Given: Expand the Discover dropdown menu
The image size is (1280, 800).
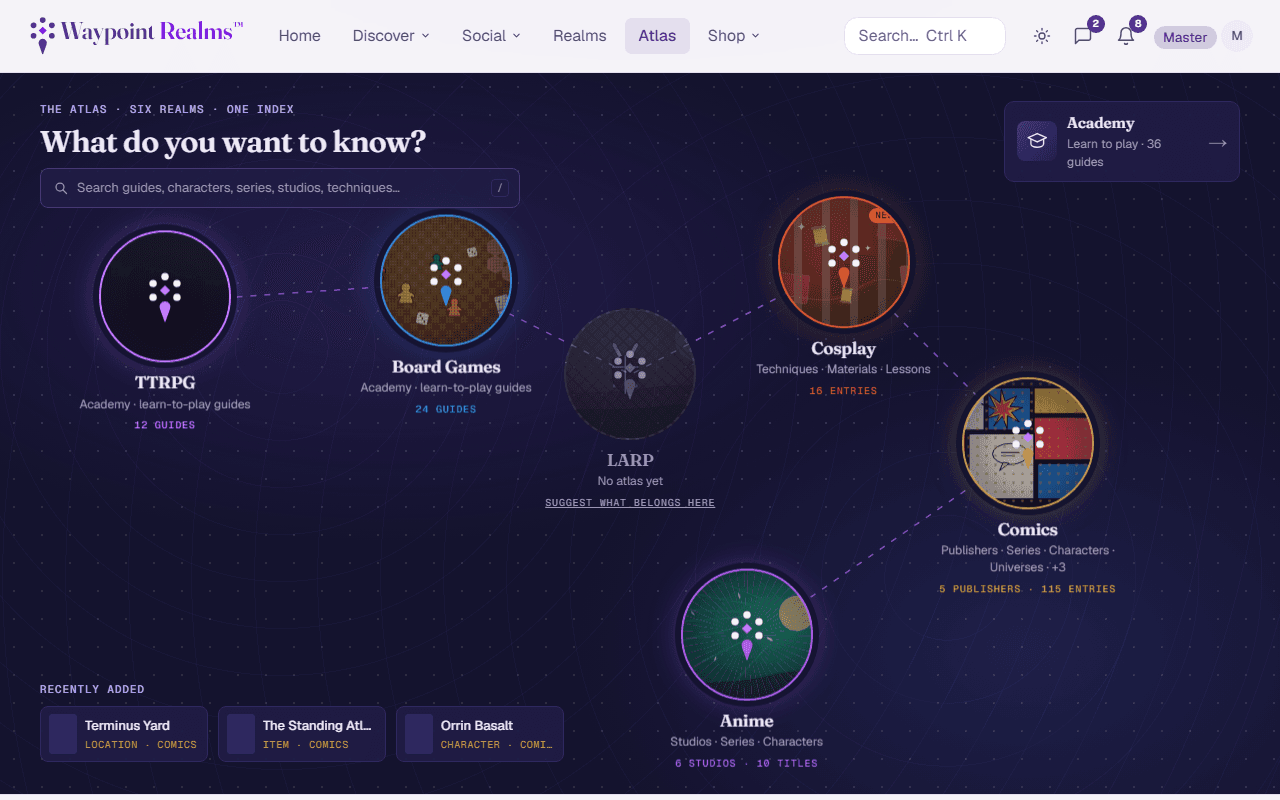Looking at the screenshot, I should point(391,36).
